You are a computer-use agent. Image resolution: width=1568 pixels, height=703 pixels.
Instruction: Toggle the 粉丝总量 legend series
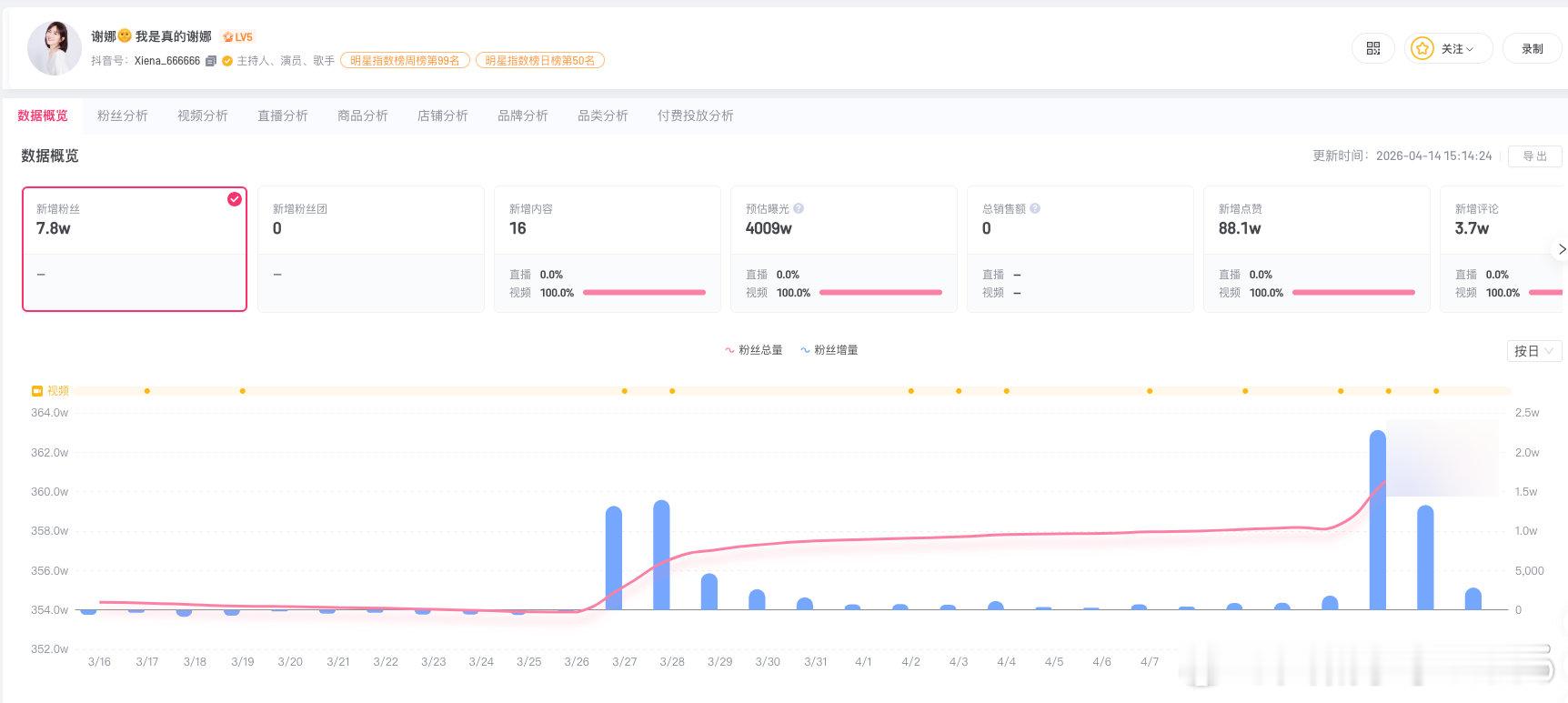(753, 350)
